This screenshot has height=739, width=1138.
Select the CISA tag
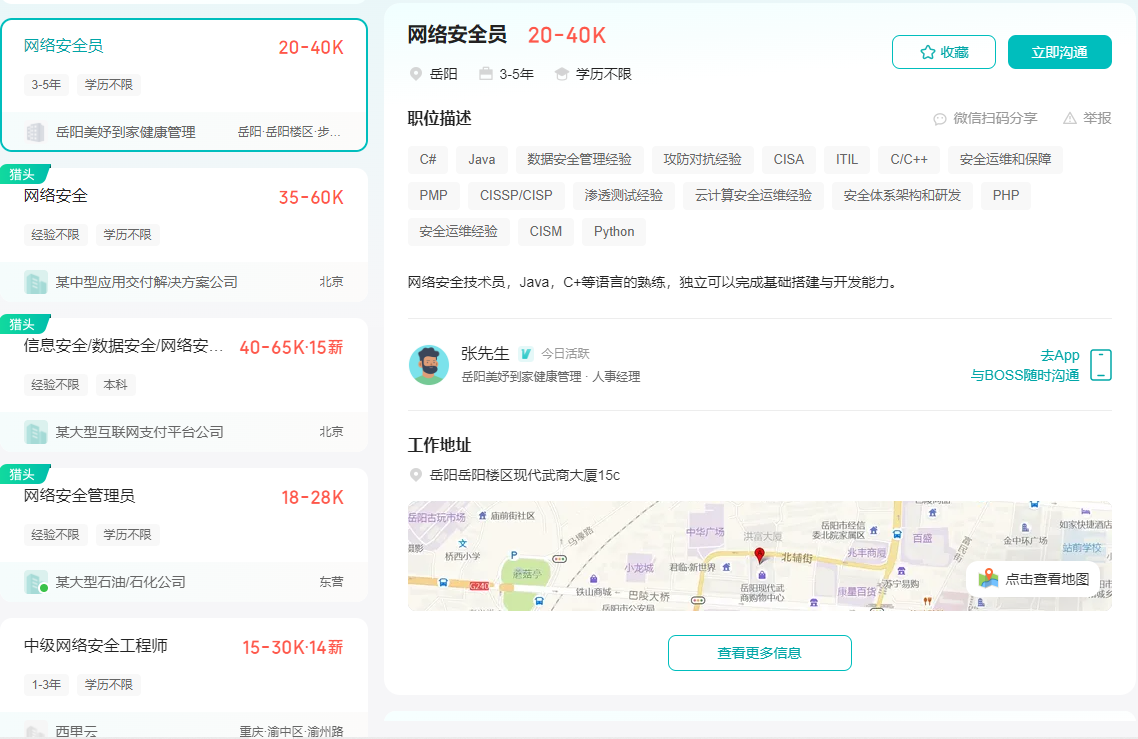coord(788,159)
